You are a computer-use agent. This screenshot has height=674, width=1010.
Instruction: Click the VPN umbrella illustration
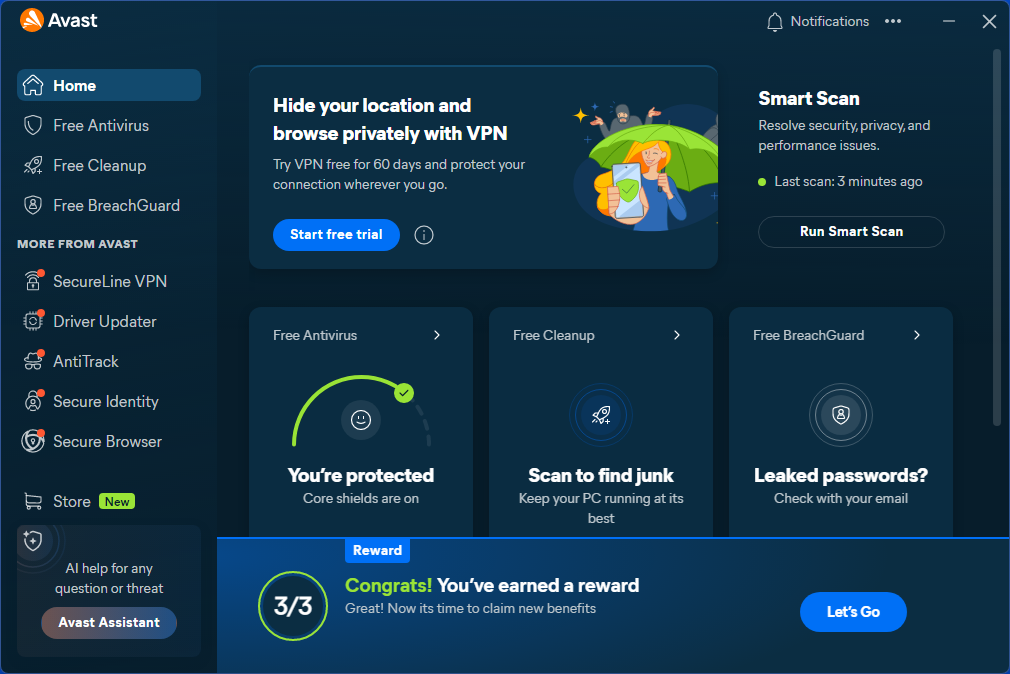point(645,166)
